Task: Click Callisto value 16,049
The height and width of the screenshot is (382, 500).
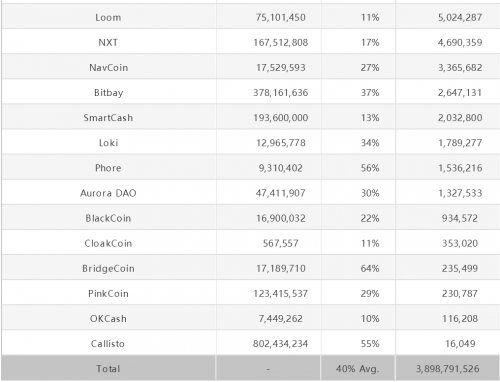Action: coord(460,344)
